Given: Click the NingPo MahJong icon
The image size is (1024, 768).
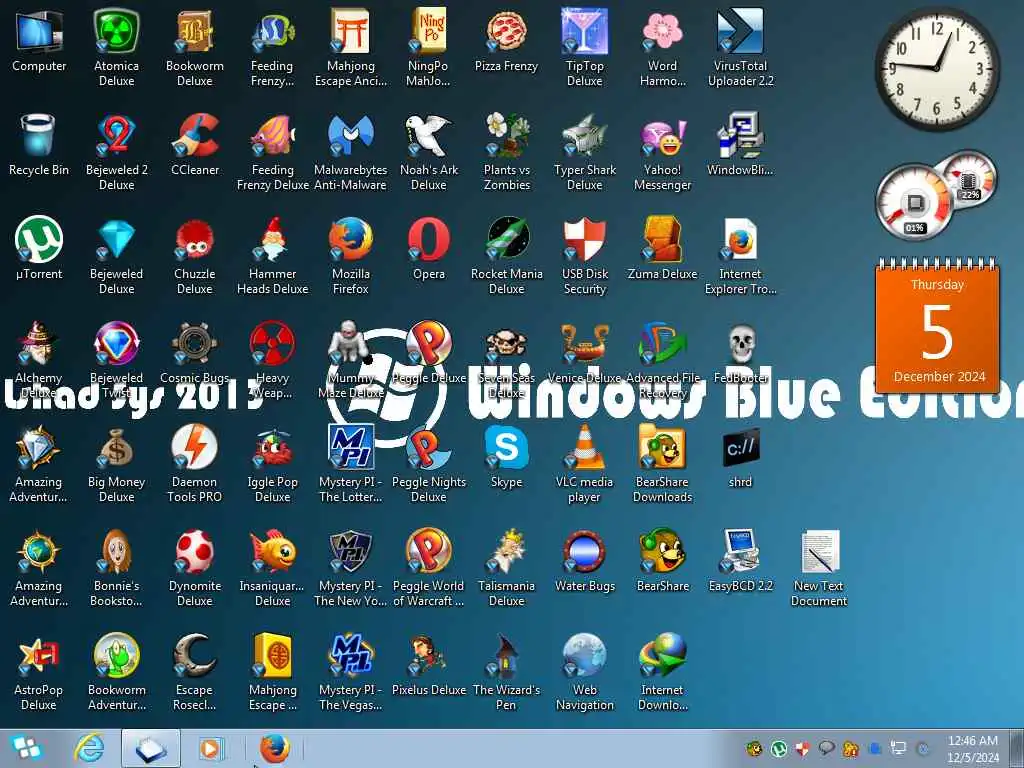Looking at the screenshot, I should pos(428,31).
